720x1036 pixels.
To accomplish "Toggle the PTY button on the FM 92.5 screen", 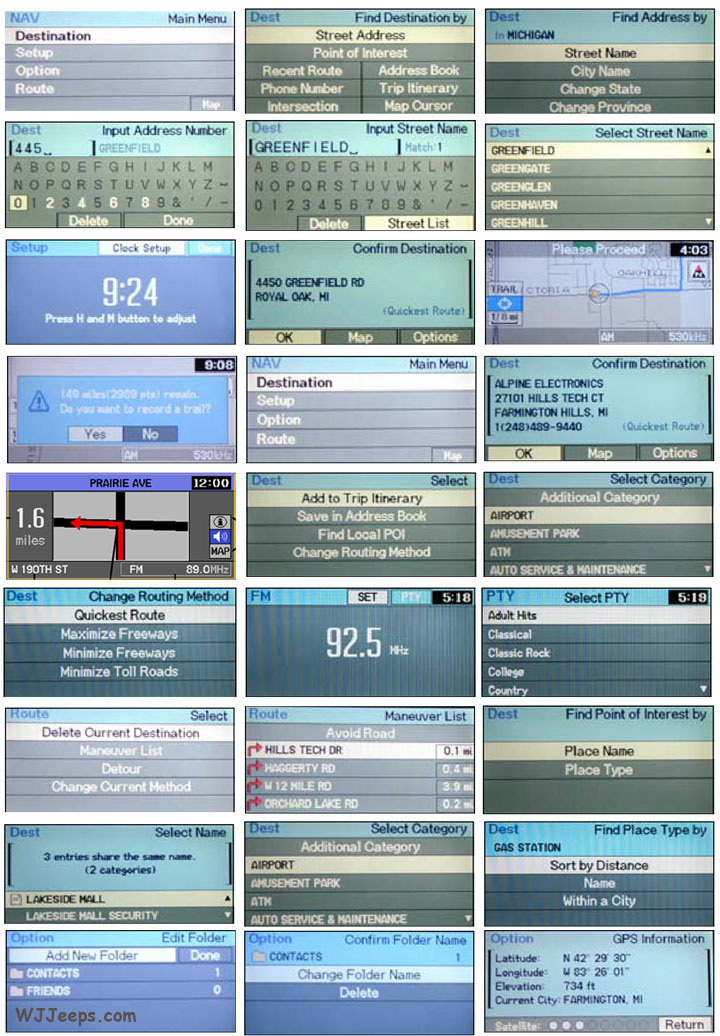I will tap(408, 597).
